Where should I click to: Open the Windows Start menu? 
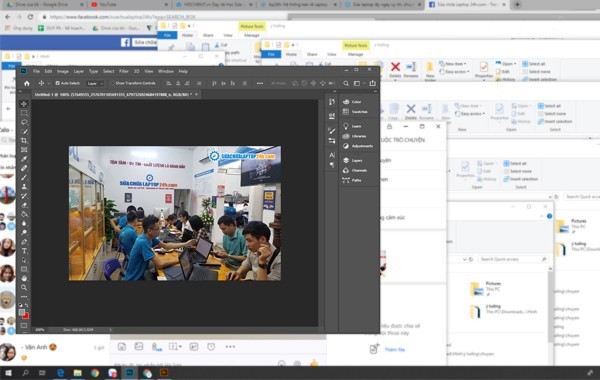click(8, 373)
